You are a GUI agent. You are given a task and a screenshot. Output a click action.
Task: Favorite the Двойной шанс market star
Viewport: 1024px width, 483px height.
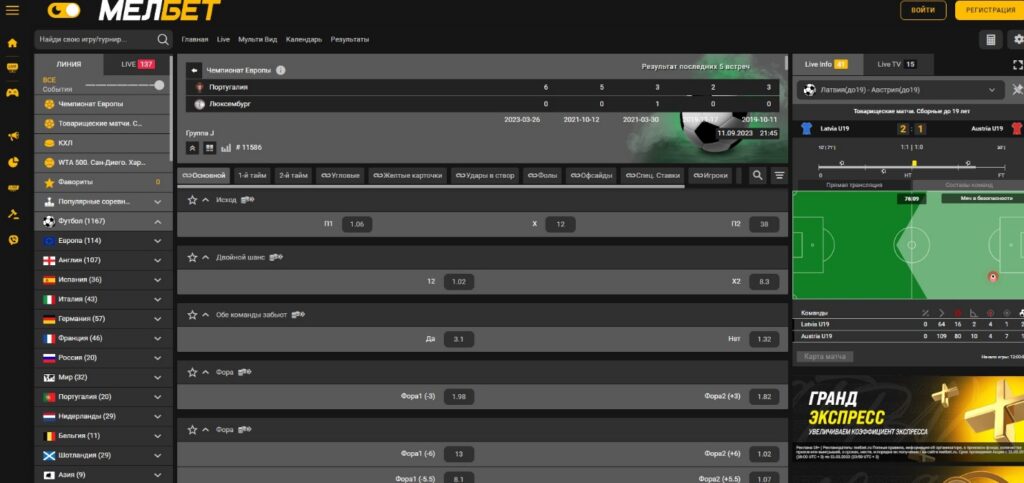tap(192, 258)
